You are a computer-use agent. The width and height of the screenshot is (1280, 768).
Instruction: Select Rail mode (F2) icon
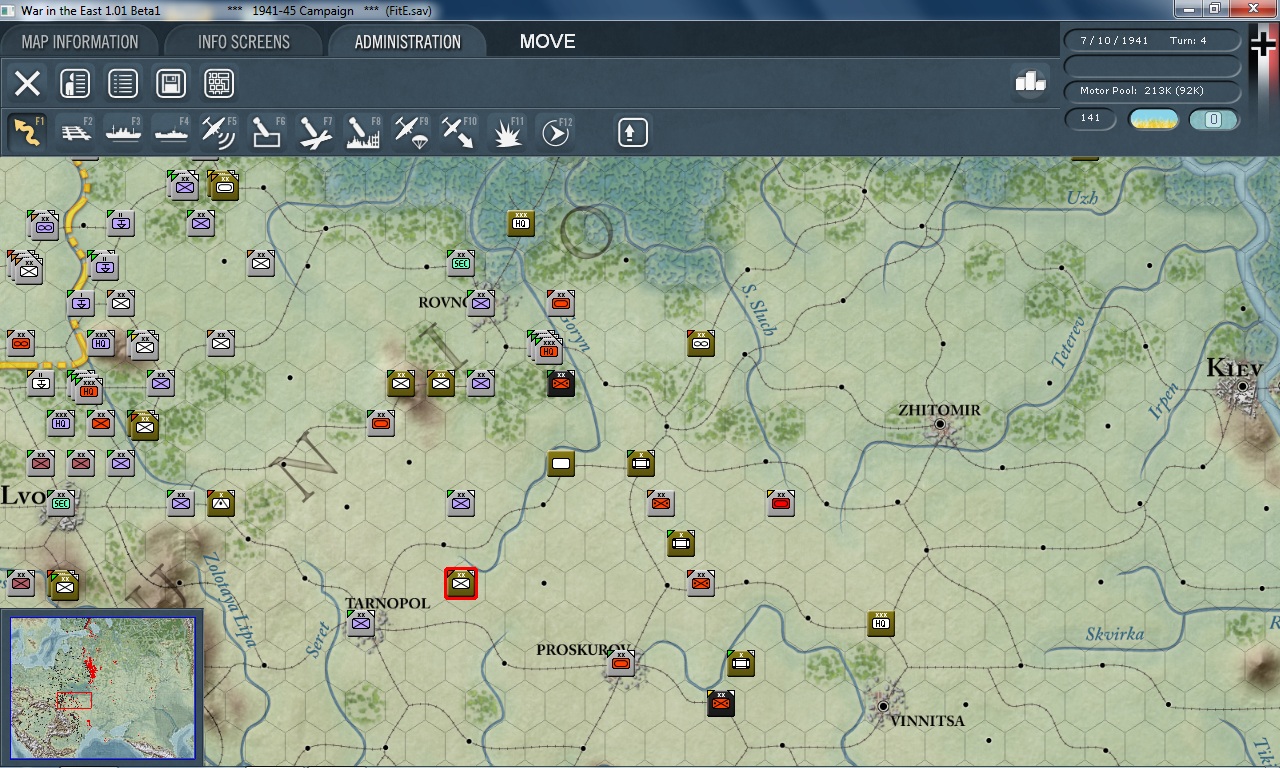coord(76,132)
